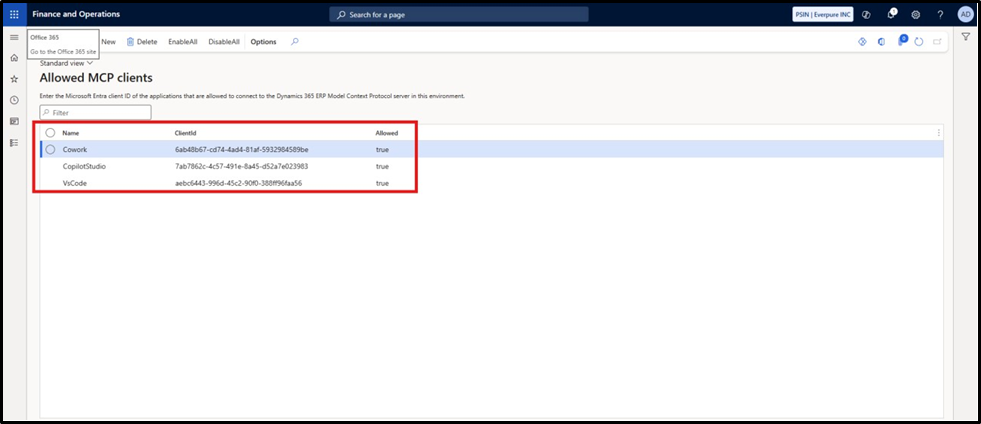Click the Search for a page box
This screenshot has height=424, width=981.
click(x=459, y=14)
